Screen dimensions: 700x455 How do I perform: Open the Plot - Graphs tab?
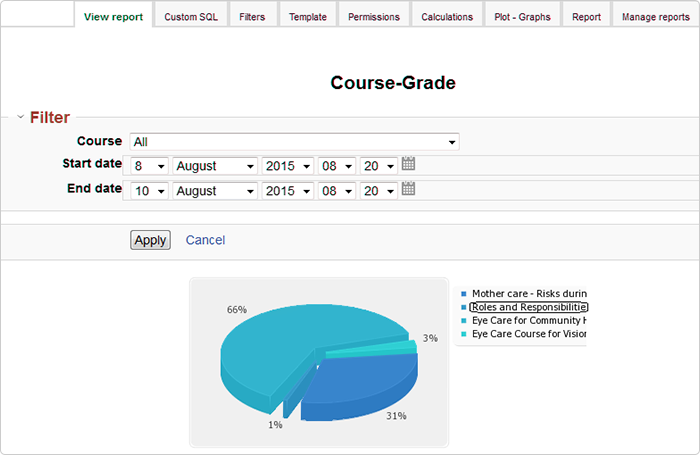tap(522, 17)
